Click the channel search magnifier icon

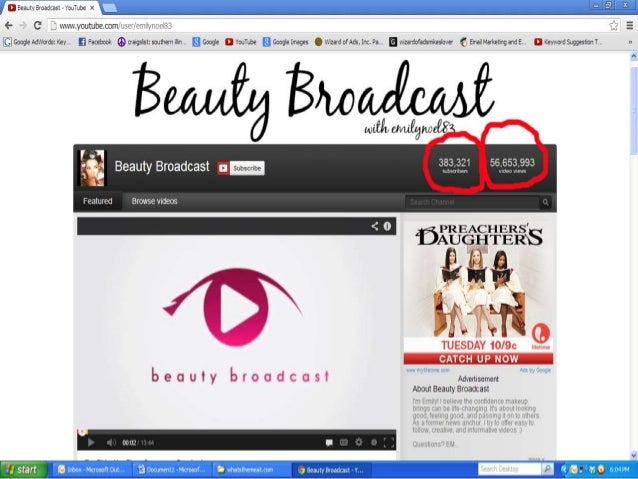(x=546, y=202)
